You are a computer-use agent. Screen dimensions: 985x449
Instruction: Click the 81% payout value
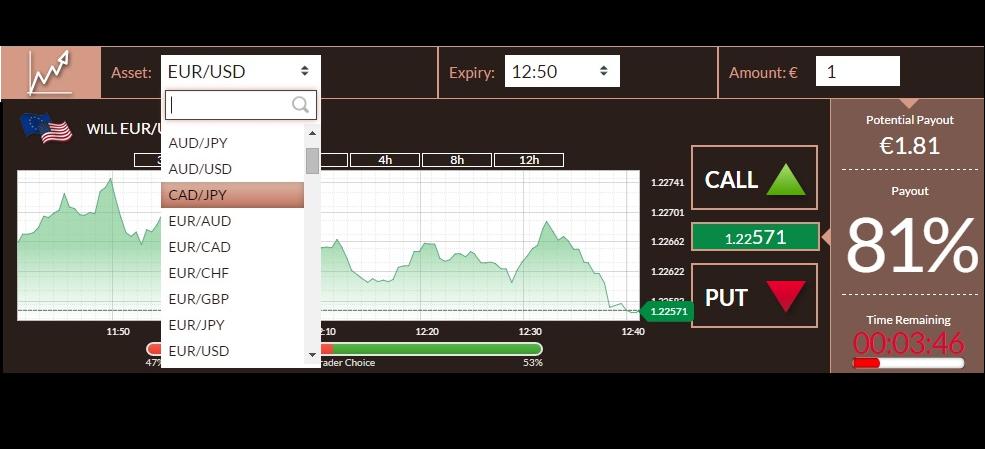pos(910,246)
